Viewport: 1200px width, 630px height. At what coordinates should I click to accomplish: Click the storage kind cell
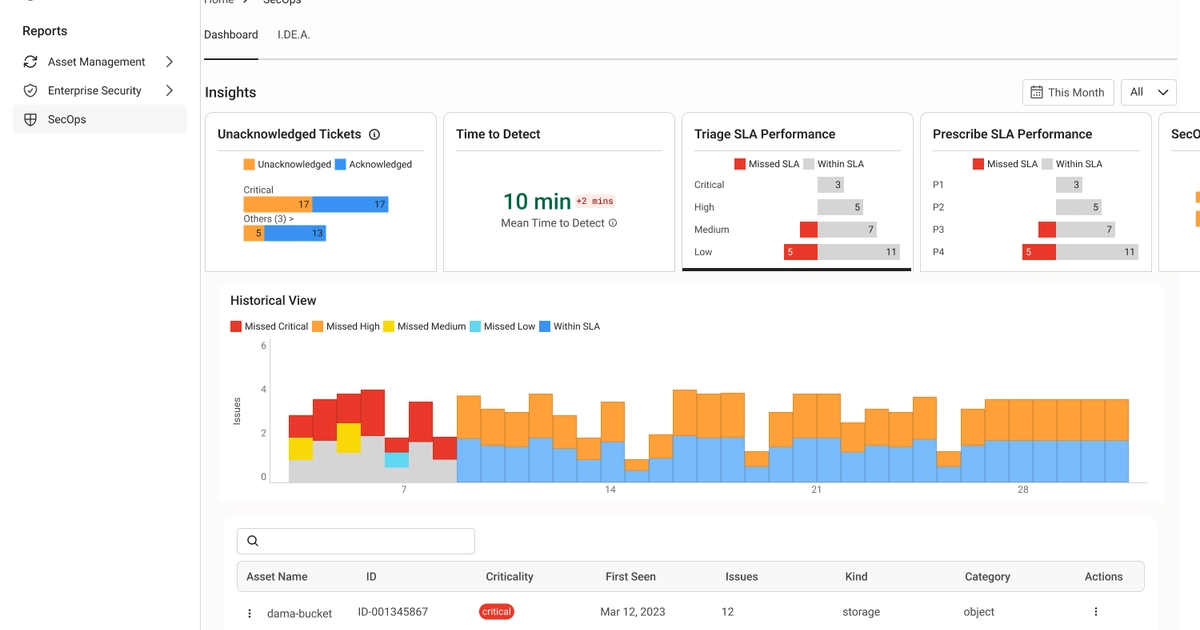861,612
